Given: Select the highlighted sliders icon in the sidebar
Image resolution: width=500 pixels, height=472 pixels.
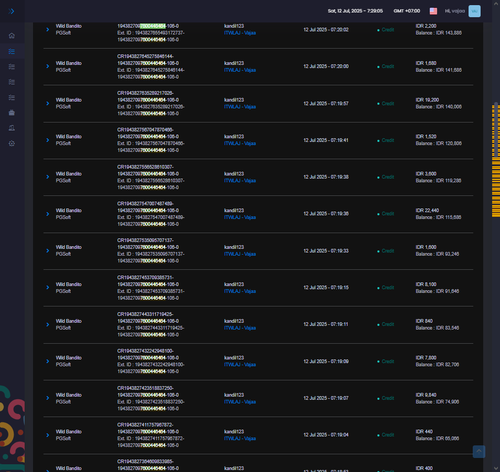Looking at the screenshot, I should 12,51.
